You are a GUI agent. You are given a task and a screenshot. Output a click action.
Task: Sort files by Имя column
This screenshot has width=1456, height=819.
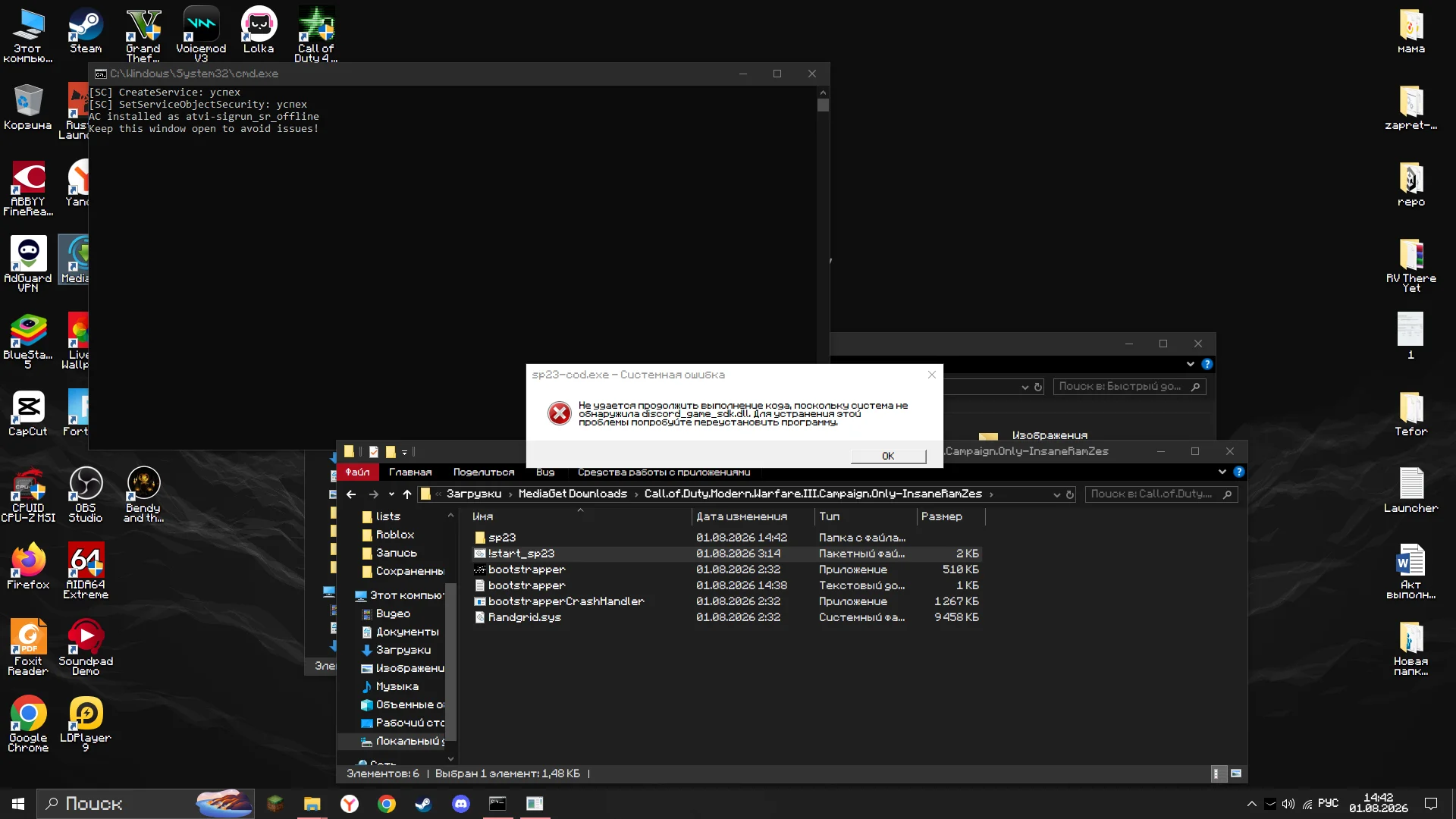579,516
